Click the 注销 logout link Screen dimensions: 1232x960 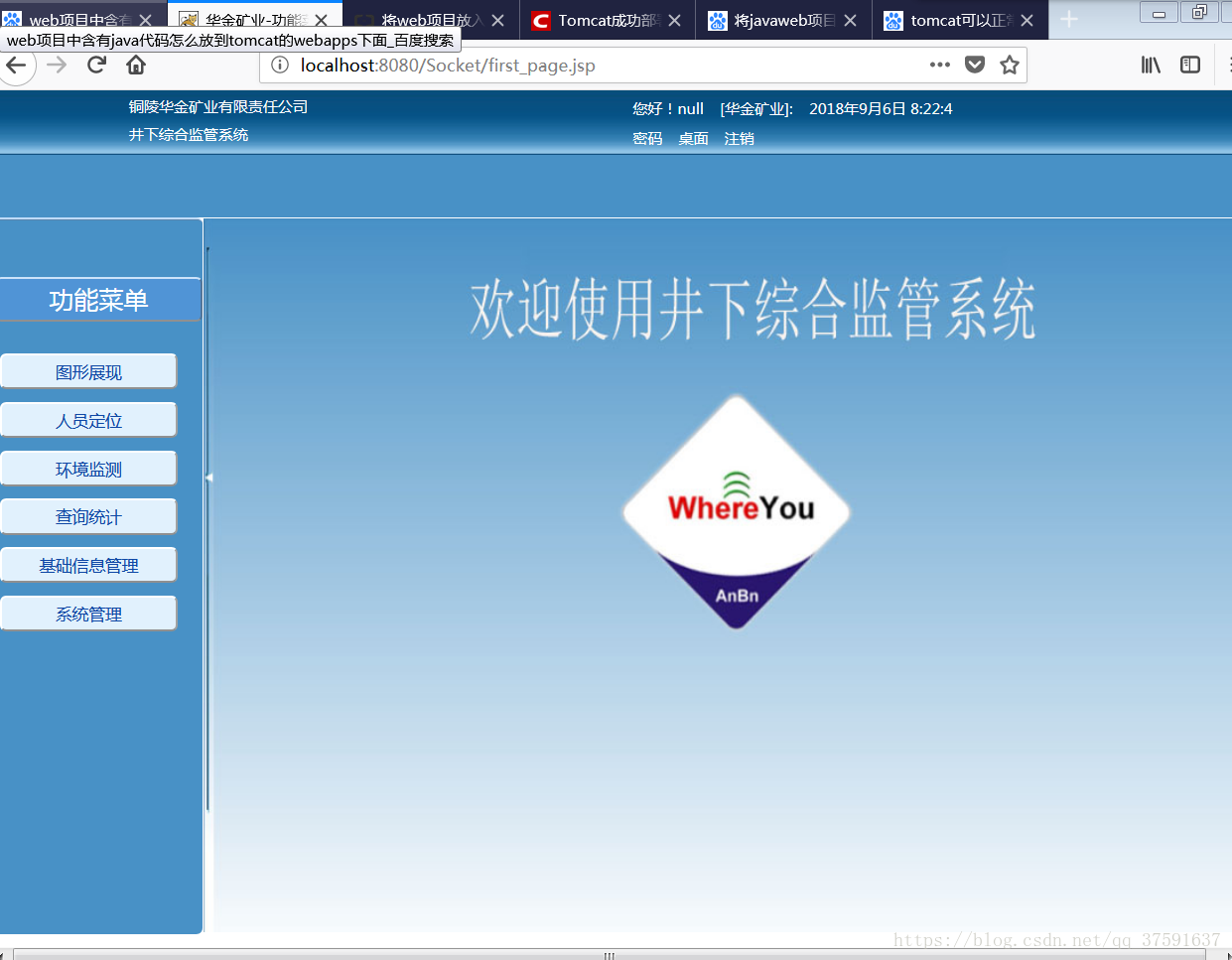(x=739, y=139)
